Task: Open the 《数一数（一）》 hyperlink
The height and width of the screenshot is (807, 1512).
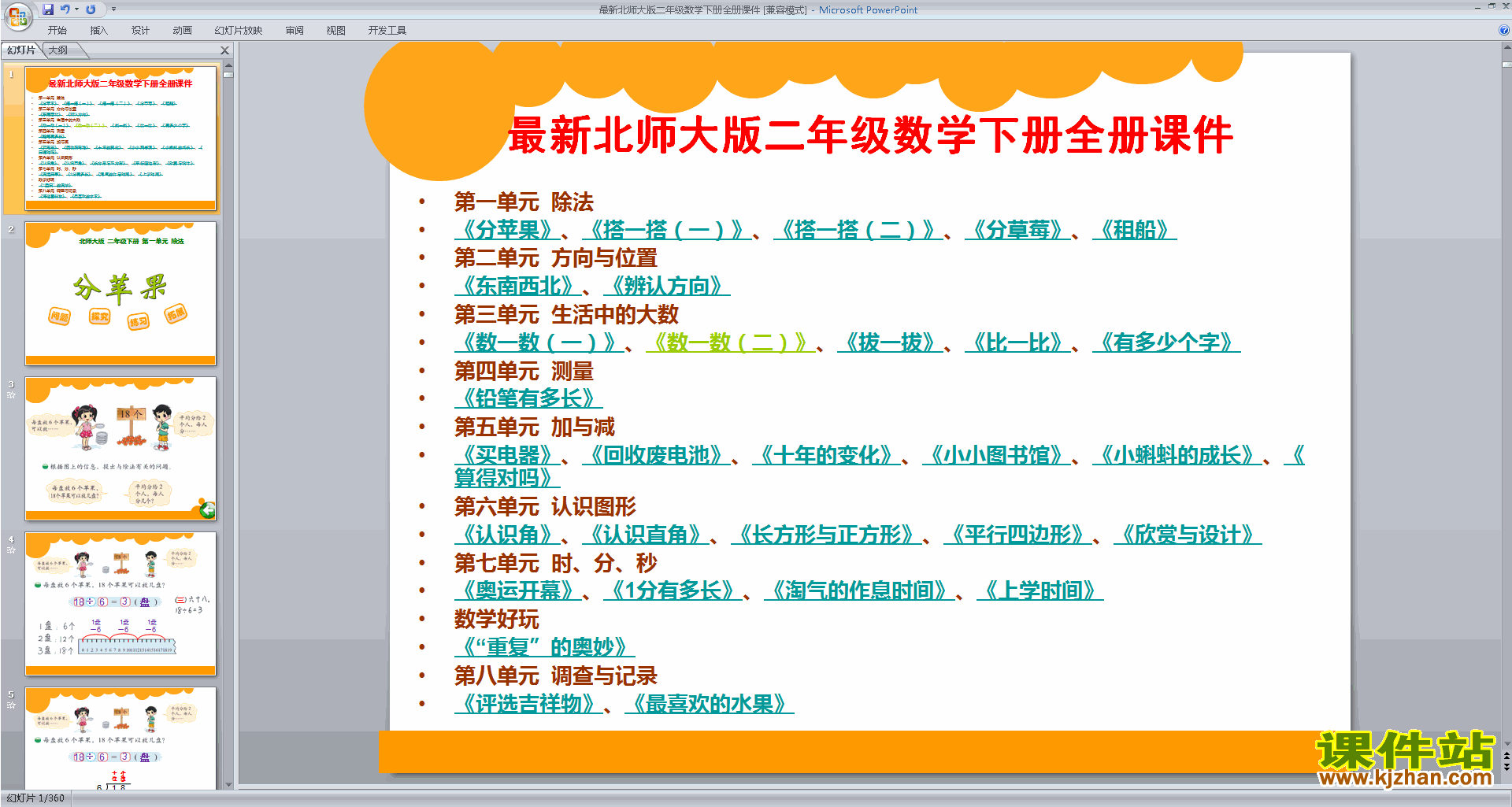Action: click(539, 342)
